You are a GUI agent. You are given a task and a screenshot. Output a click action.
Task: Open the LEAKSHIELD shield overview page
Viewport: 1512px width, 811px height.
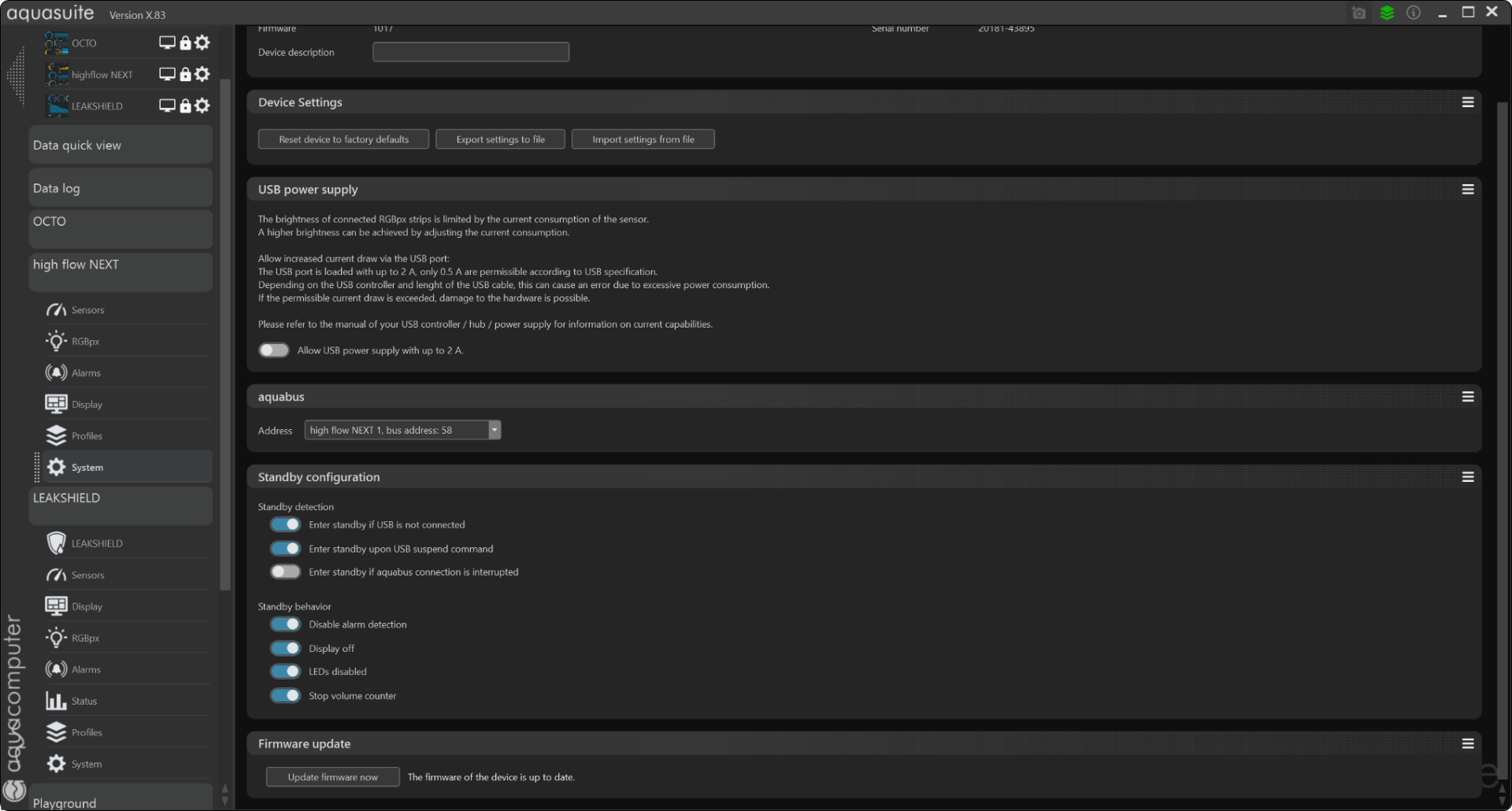(128, 543)
